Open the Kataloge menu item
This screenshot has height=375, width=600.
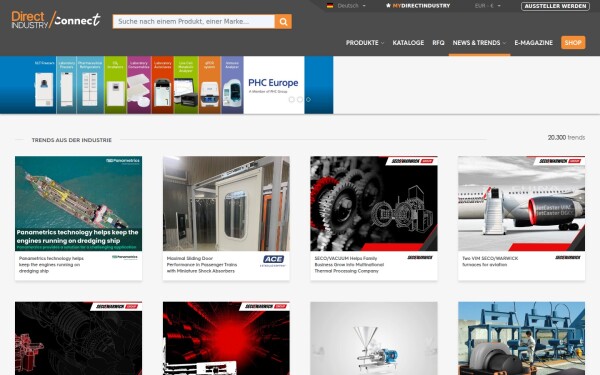click(x=408, y=43)
